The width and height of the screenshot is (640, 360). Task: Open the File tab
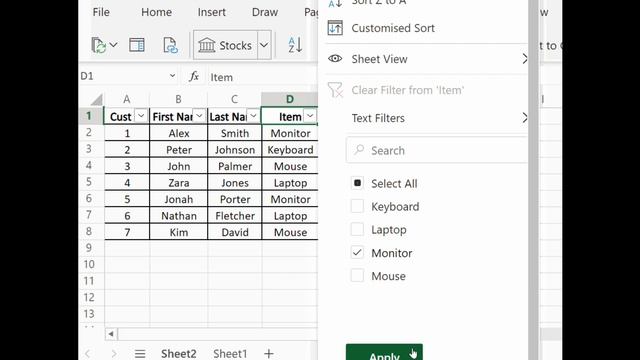point(101,12)
